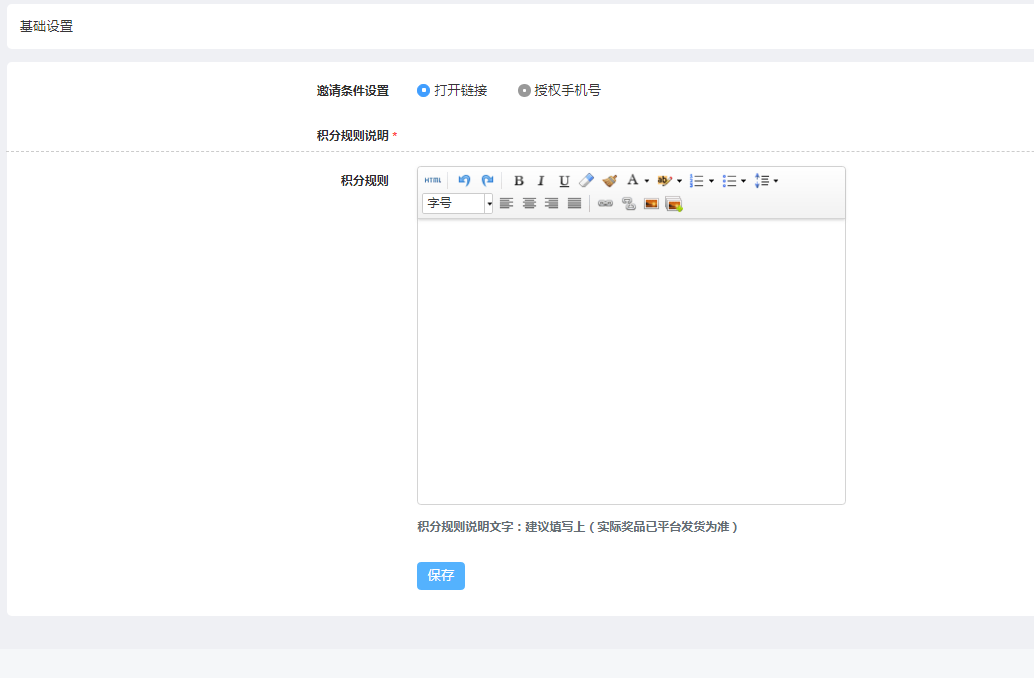1034x678 pixels.
Task: Click the 保存 button
Action: [x=441, y=576]
